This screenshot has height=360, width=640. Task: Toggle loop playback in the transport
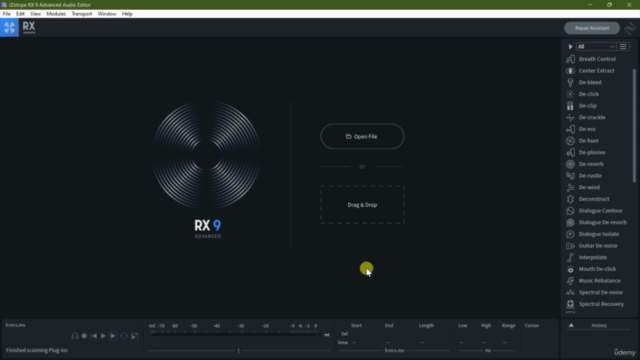tap(124, 336)
